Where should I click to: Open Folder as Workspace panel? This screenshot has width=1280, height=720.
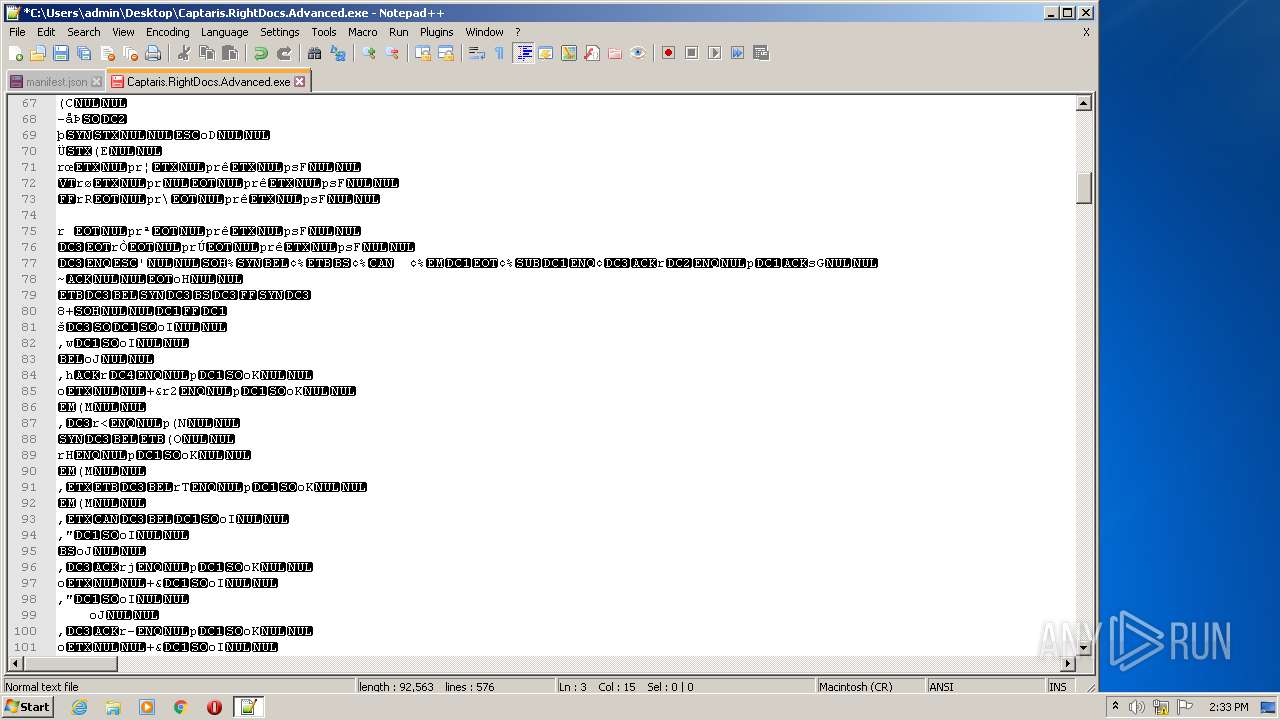click(x=614, y=53)
